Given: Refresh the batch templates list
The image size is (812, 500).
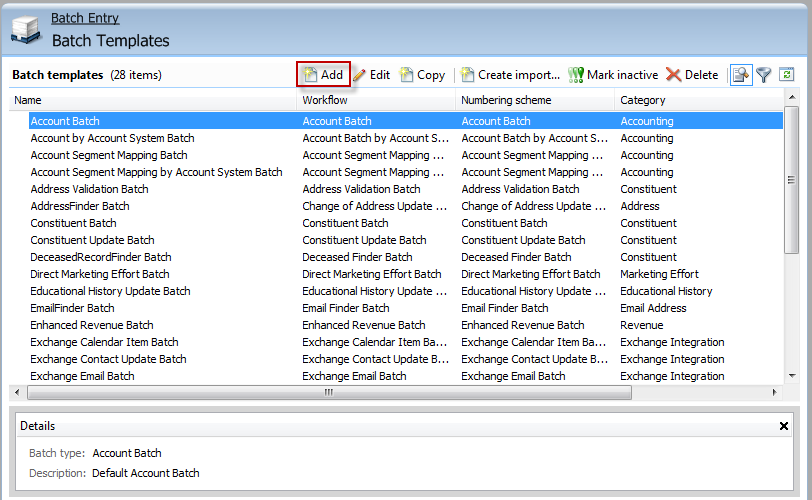Looking at the screenshot, I should point(787,75).
